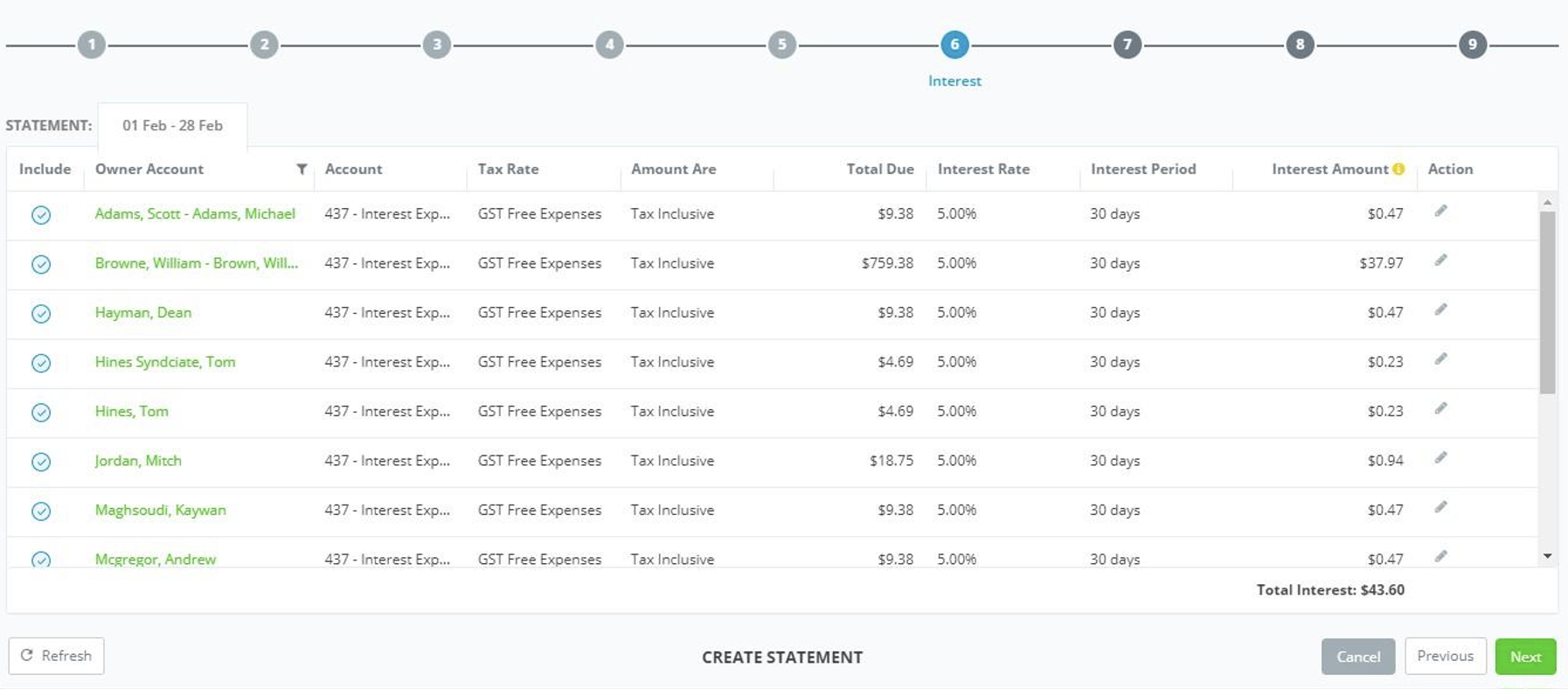Viewport: 1568px width, 689px height.
Task: Open Hines, Tom owner link
Action: [132, 411]
